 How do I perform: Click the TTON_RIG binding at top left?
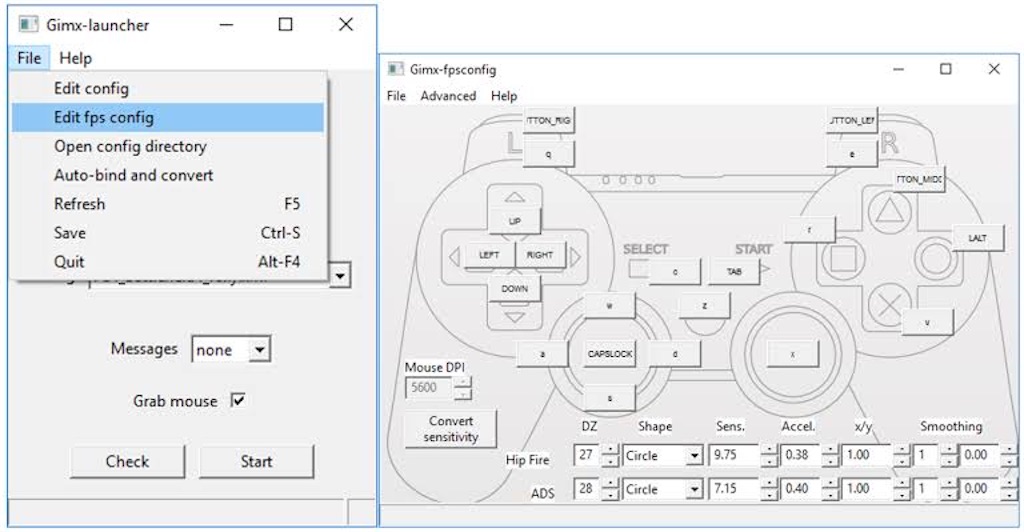[x=548, y=121]
